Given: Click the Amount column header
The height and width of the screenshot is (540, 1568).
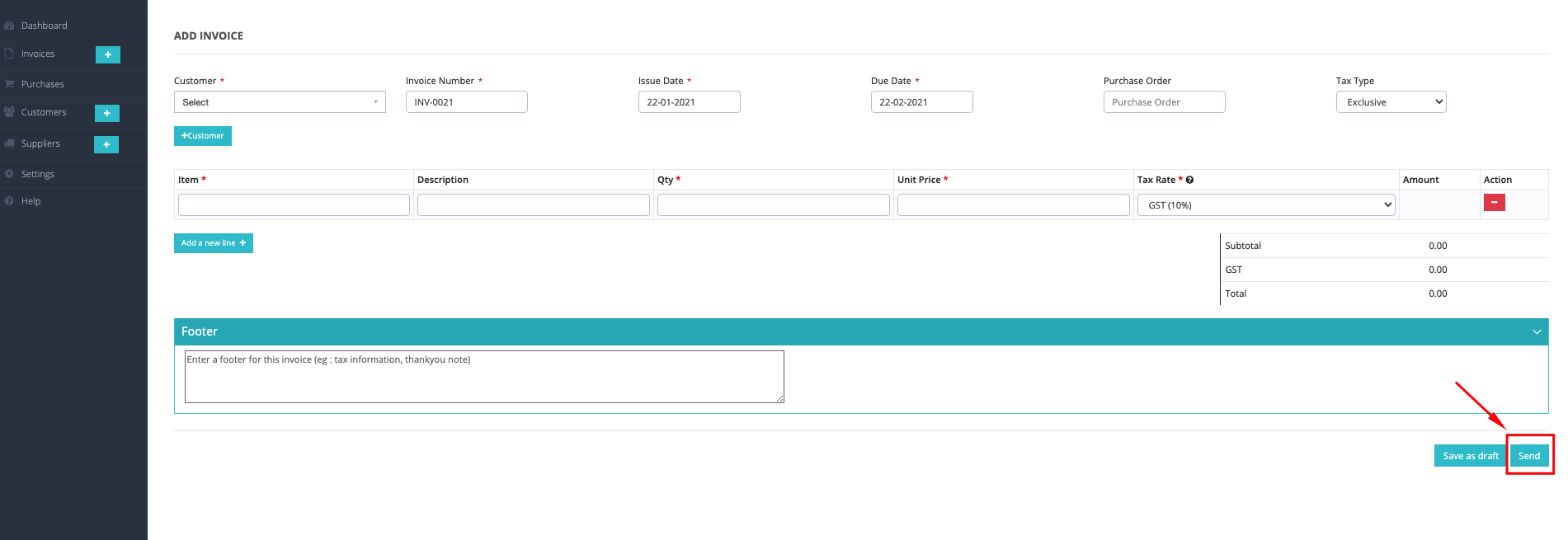Looking at the screenshot, I should point(1420,180).
